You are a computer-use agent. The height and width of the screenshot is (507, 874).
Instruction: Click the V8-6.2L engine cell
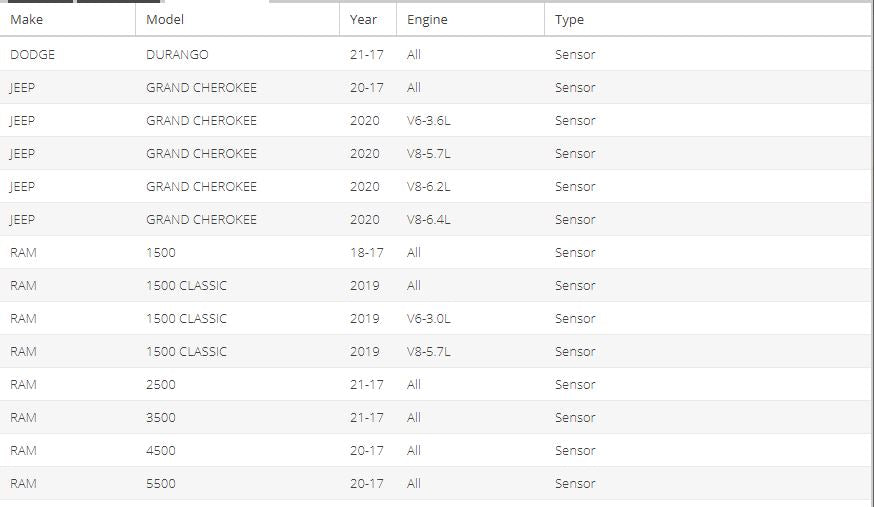click(429, 186)
